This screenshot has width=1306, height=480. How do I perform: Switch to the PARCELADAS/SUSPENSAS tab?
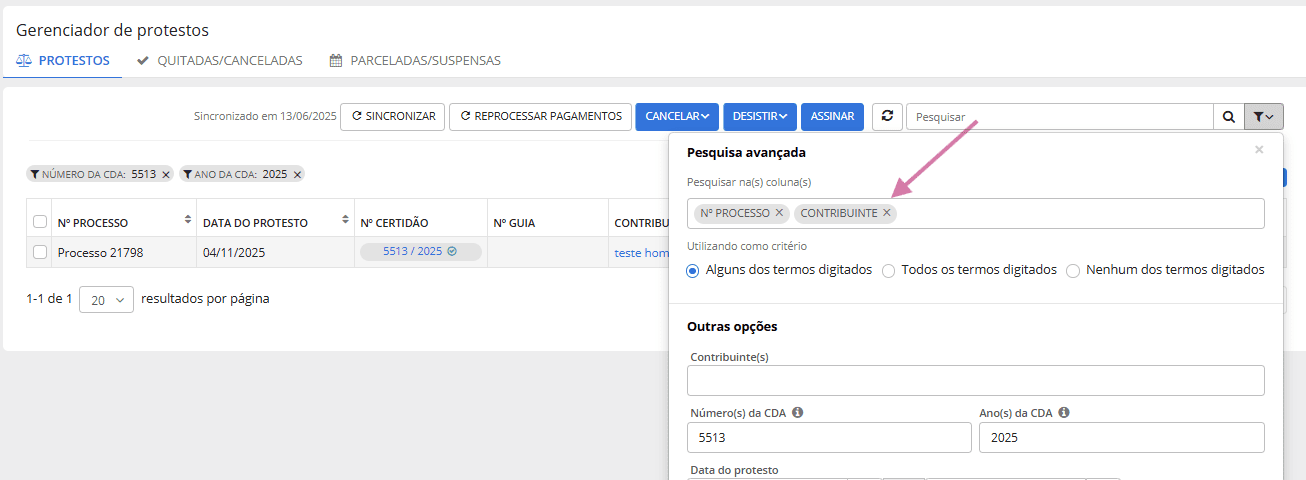(415, 61)
